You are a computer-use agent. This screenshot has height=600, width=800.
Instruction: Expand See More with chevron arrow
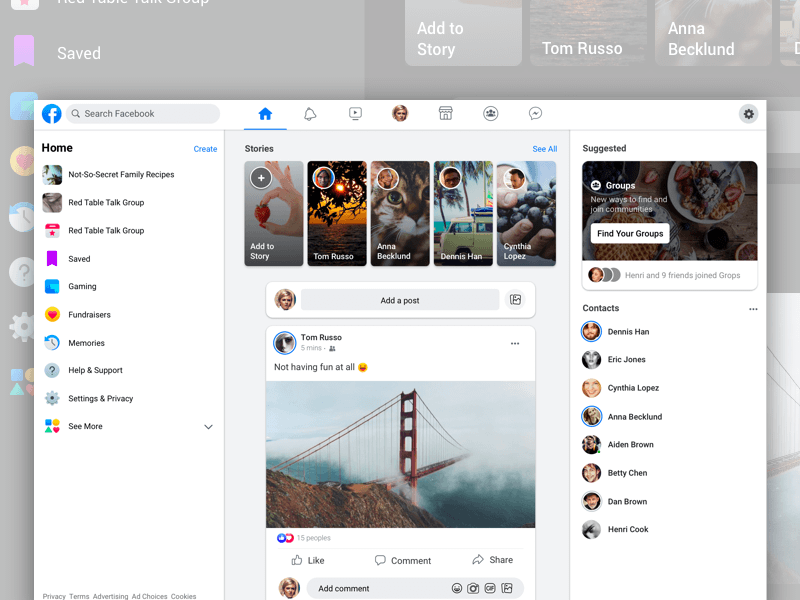(x=208, y=427)
